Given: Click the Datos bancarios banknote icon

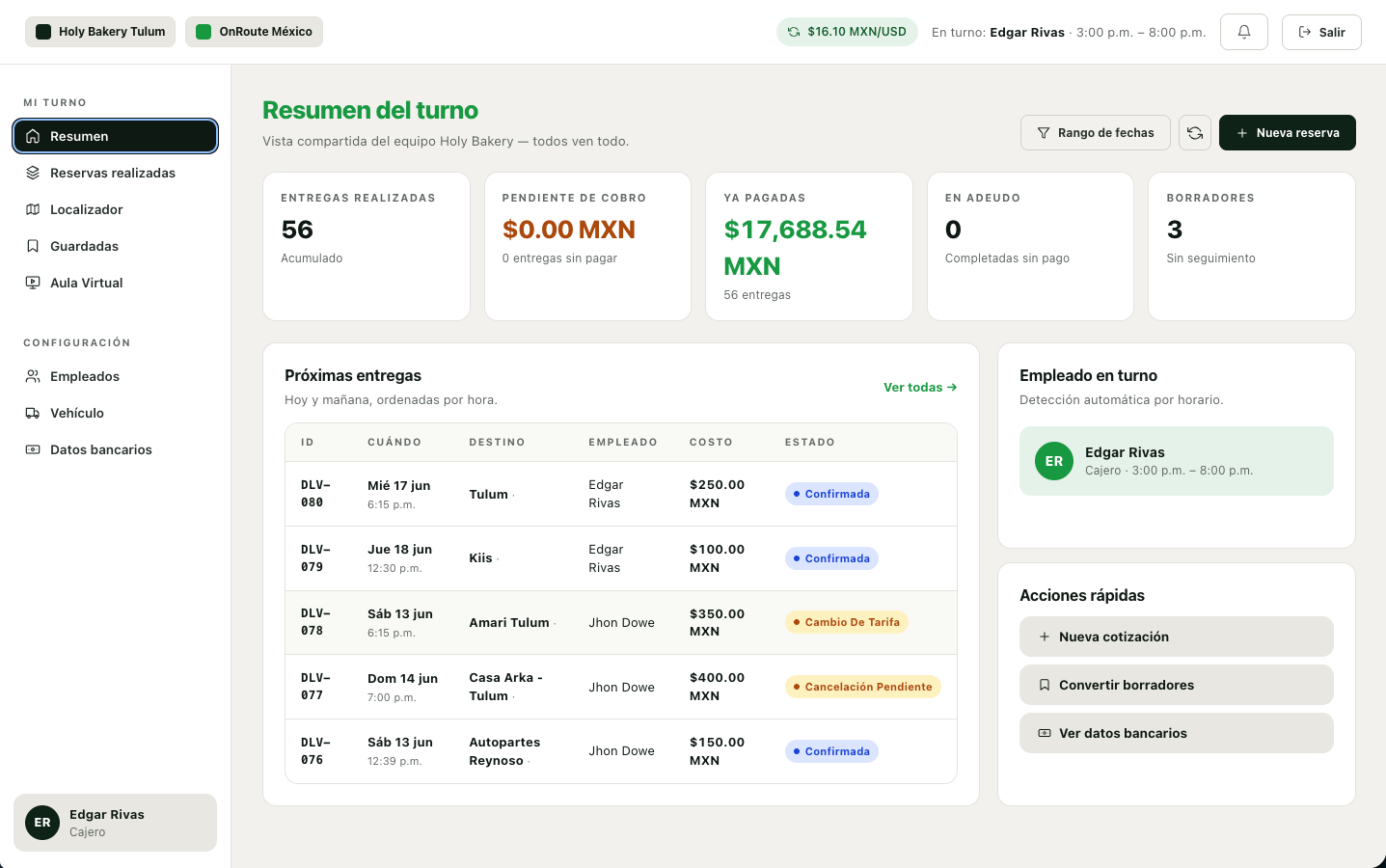Looking at the screenshot, I should click(33, 449).
